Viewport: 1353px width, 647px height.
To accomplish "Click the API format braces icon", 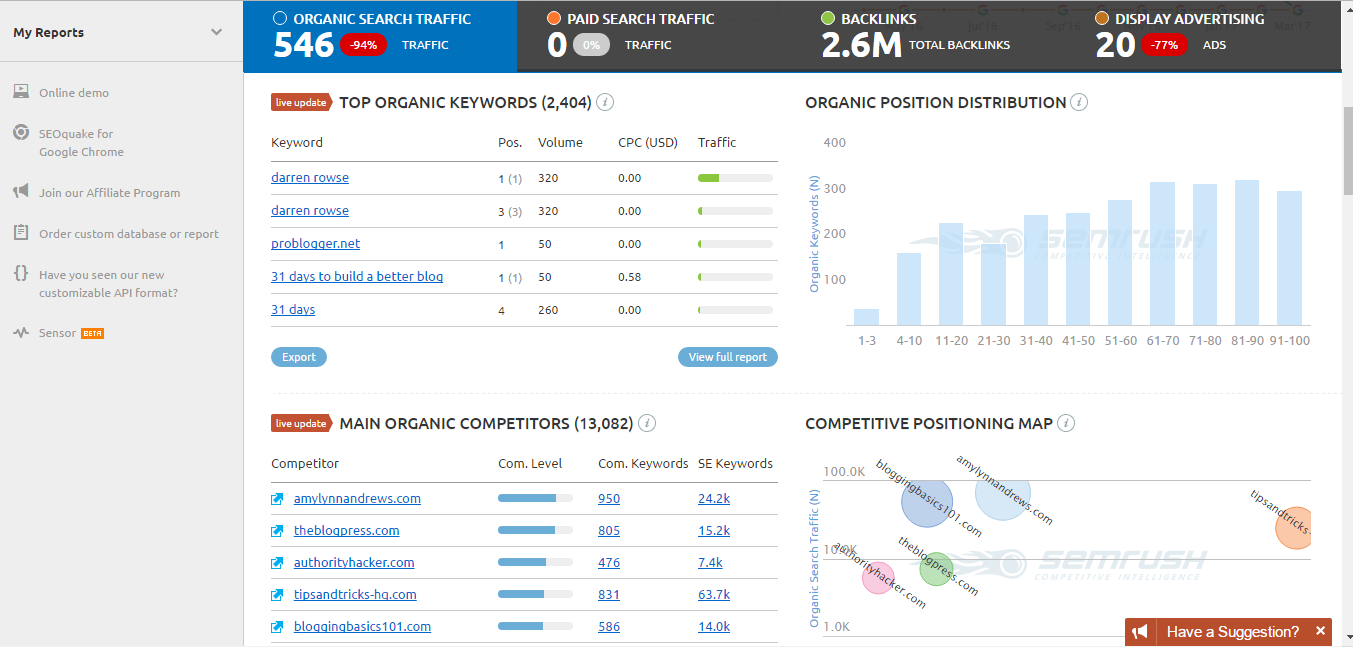I will coord(20,273).
